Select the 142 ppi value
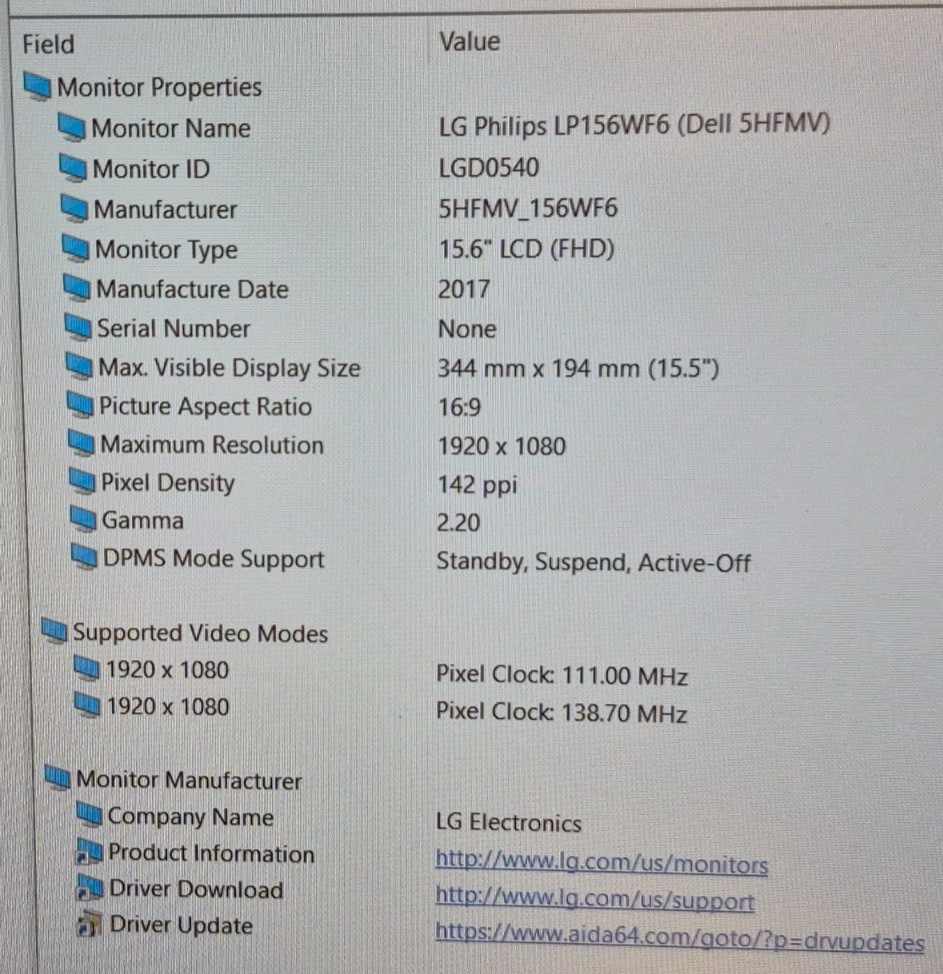Screen dimensions: 943x974 point(477,485)
